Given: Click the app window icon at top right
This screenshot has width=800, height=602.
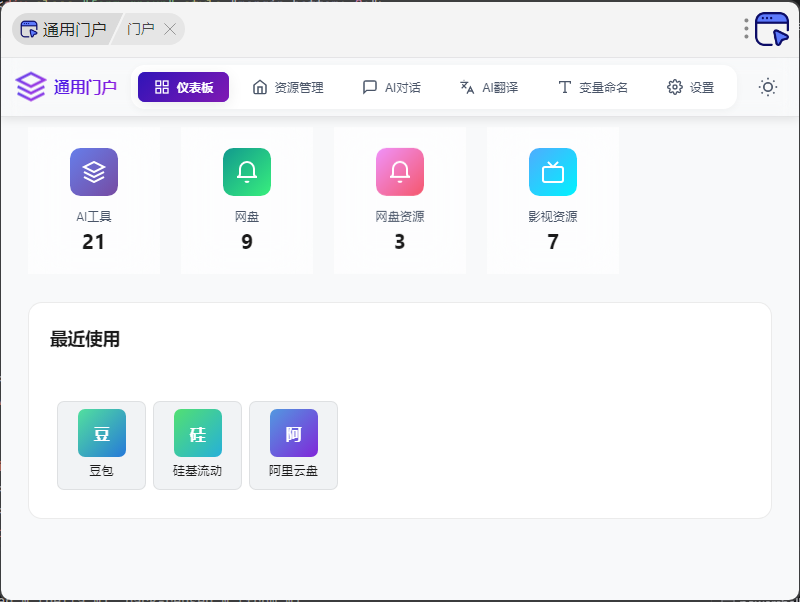Looking at the screenshot, I should [772, 29].
